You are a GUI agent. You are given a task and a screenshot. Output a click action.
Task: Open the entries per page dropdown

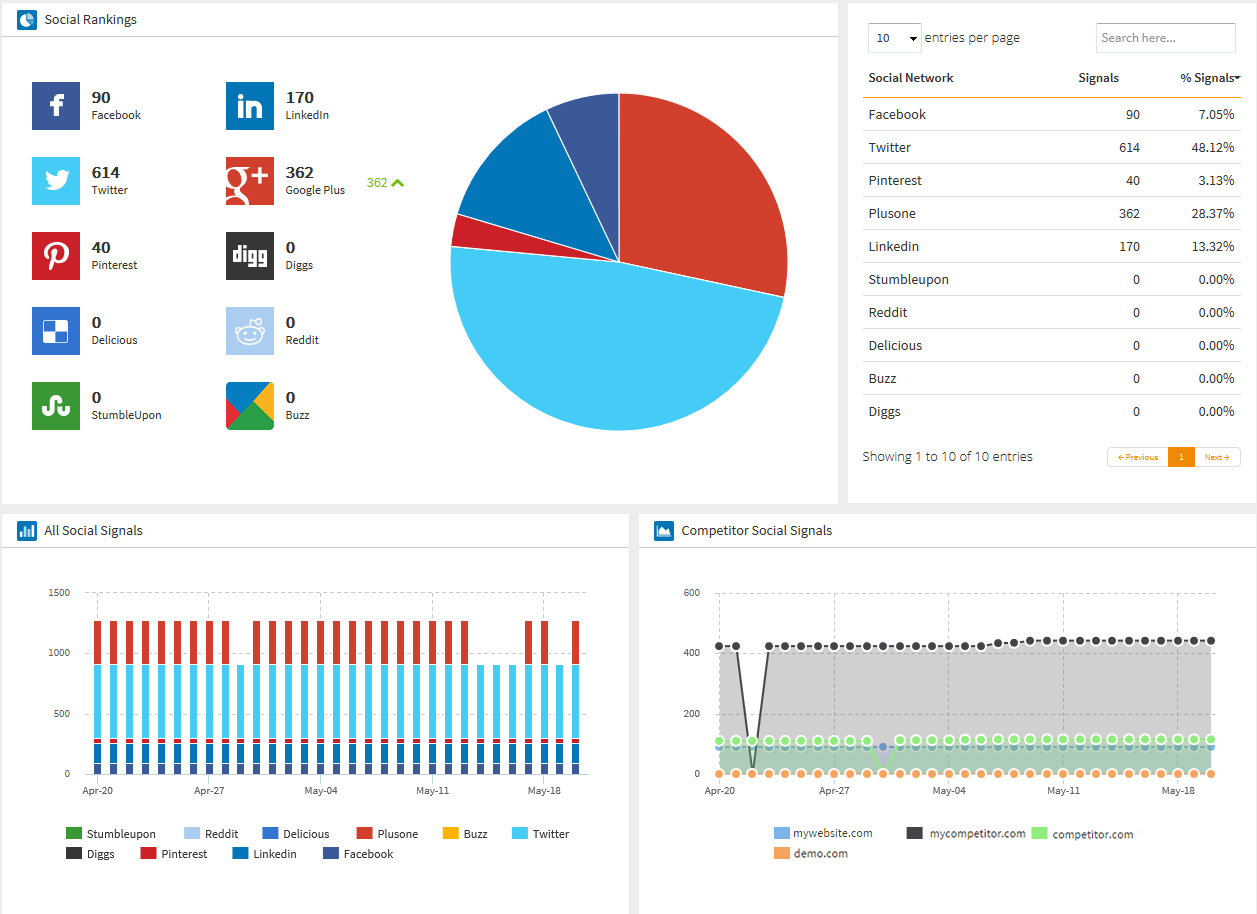(x=894, y=38)
